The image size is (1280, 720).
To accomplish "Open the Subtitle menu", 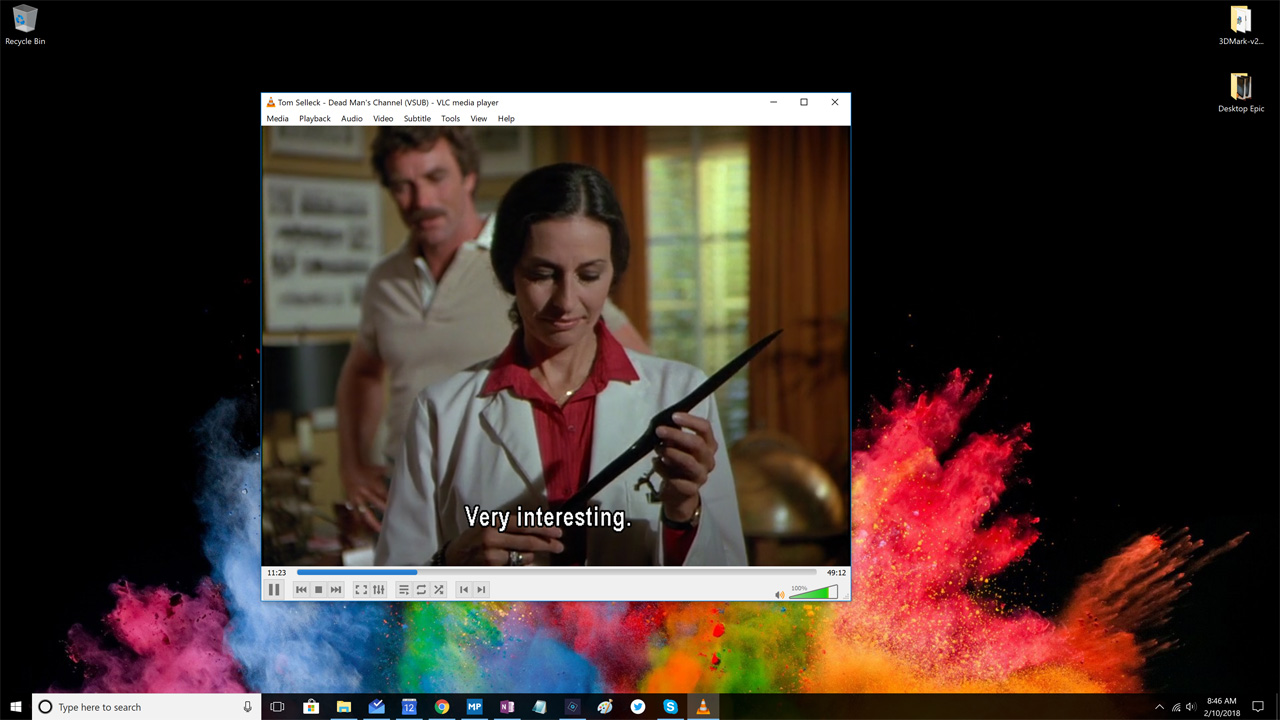I will pos(417,118).
